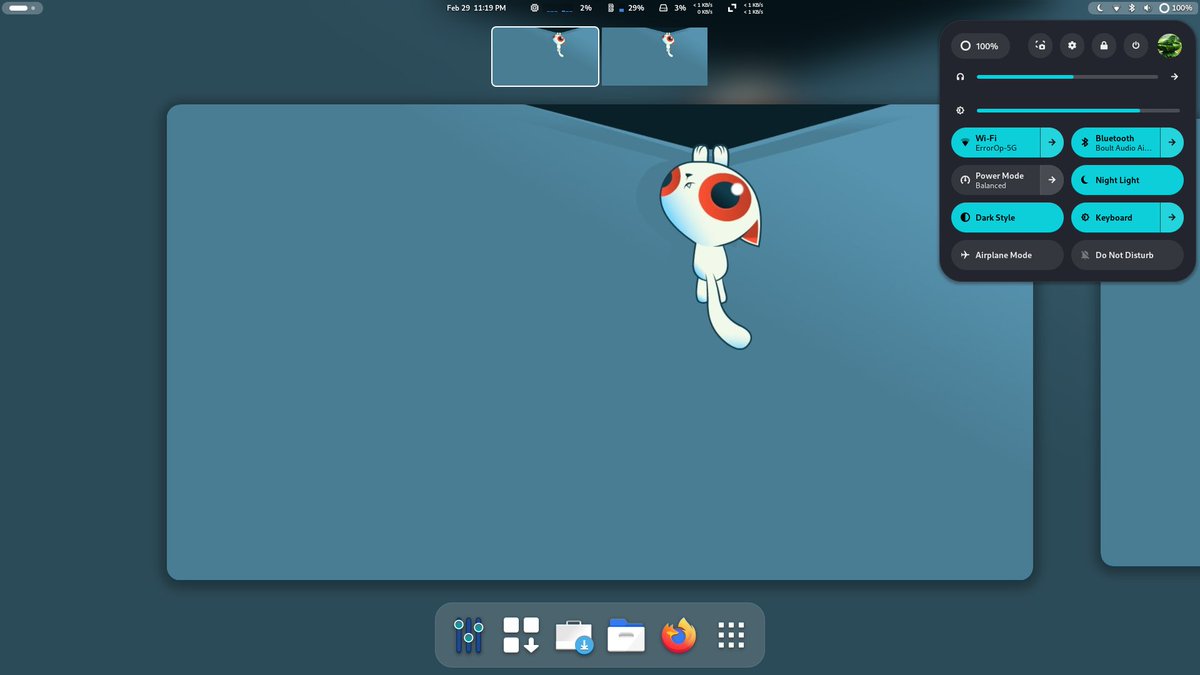Open the Software store bag icon in dock
Viewport: 1200px width, 675px height.
(x=574, y=636)
